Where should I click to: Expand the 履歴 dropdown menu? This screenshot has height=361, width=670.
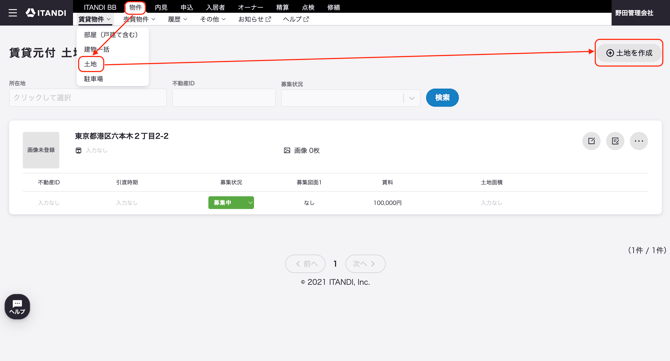(x=177, y=19)
